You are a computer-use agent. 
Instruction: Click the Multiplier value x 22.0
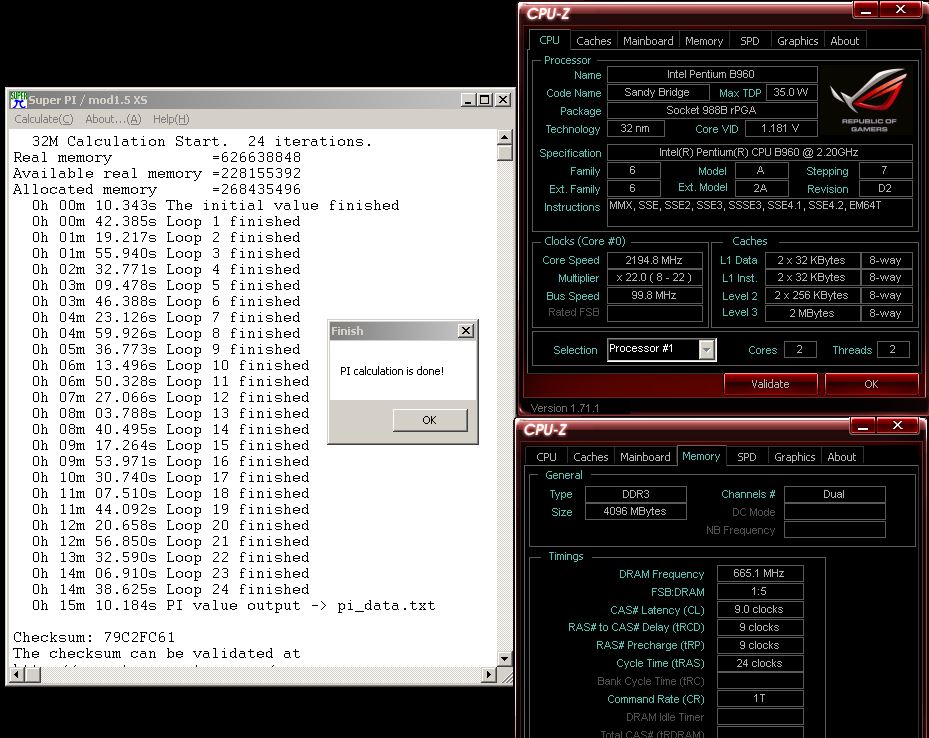[655, 277]
